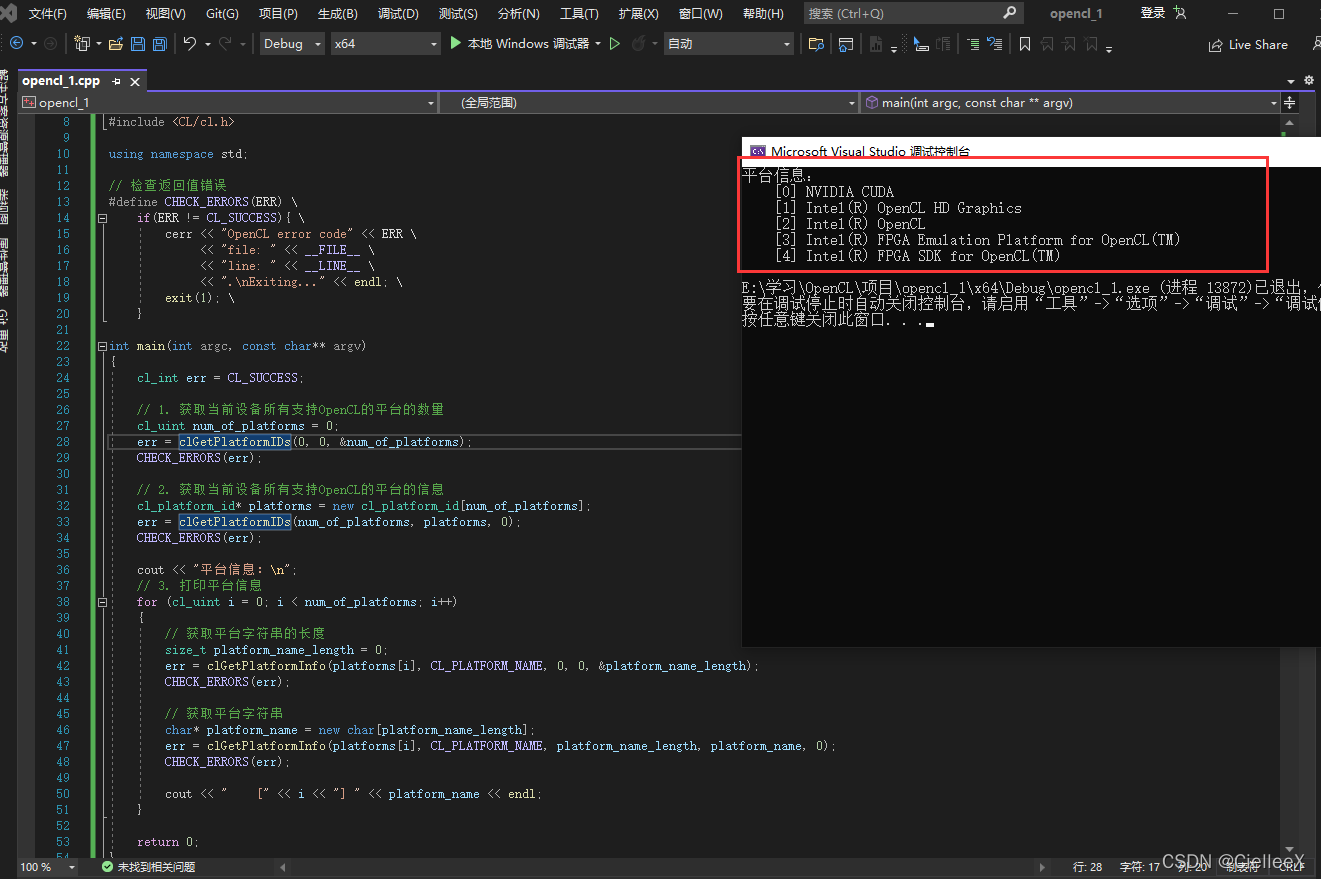This screenshot has width=1321, height=879.
Task: Click the 搜索 (Ctrl+Q) search box
Action: point(913,13)
